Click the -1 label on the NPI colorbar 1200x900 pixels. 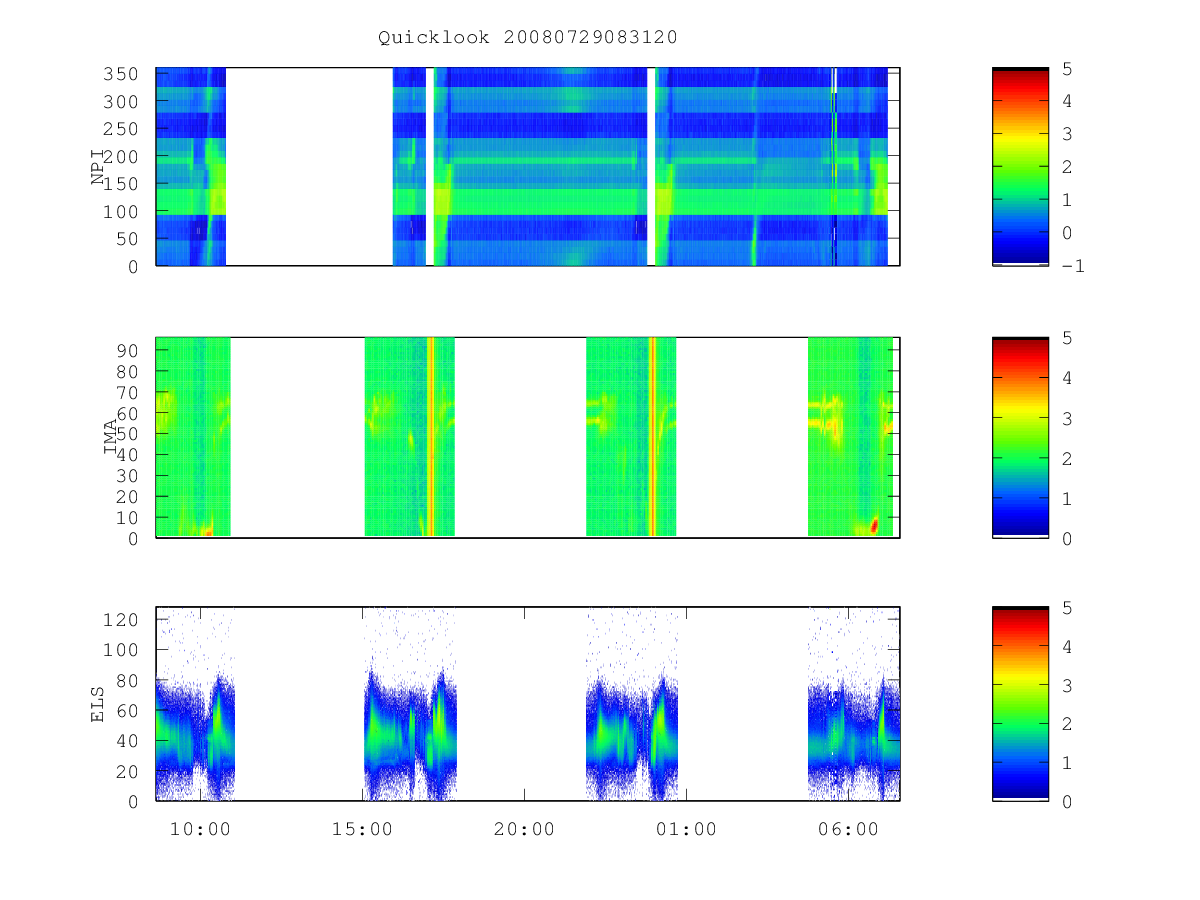click(1075, 266)
